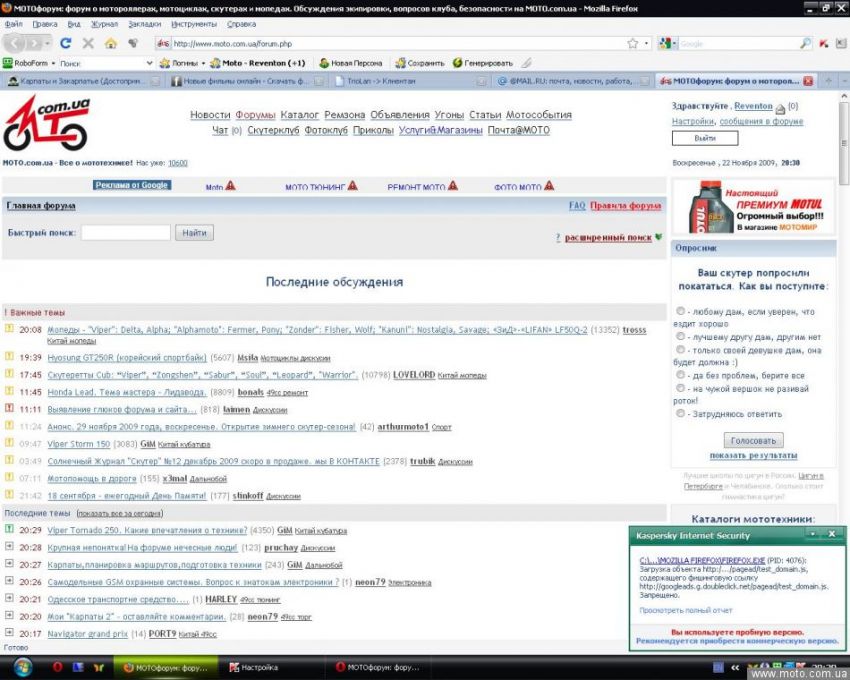Screen dimensions: 850x680
Task: Select the 'Затрудняюсь ответить' radio option
Action: (681, 412)
